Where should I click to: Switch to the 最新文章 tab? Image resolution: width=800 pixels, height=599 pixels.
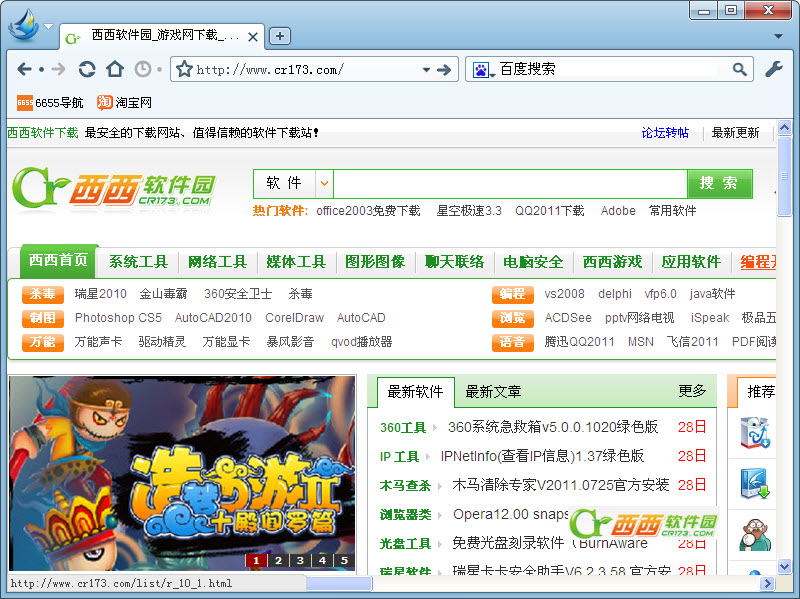[x=493, y=392]
